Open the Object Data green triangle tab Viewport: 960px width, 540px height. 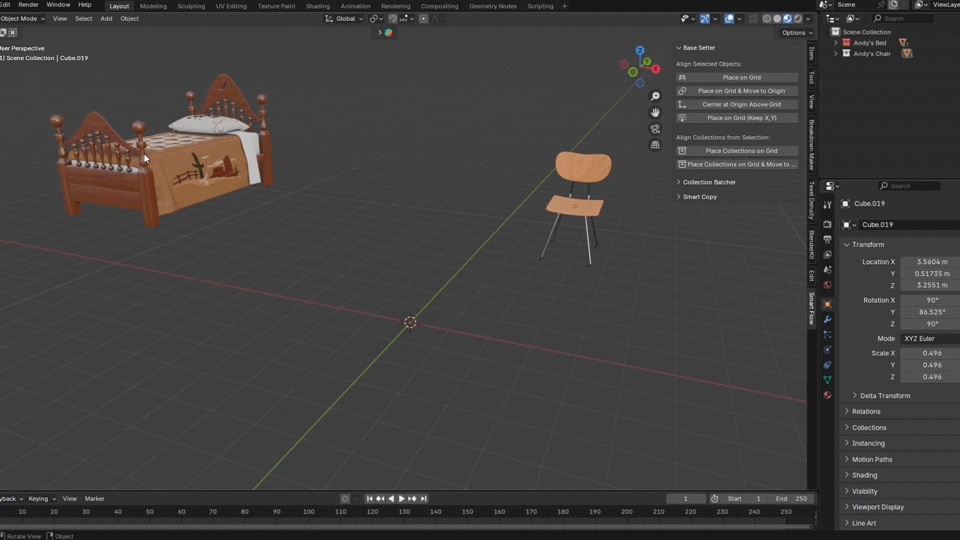pyautogui.click(x=827, y=380)
